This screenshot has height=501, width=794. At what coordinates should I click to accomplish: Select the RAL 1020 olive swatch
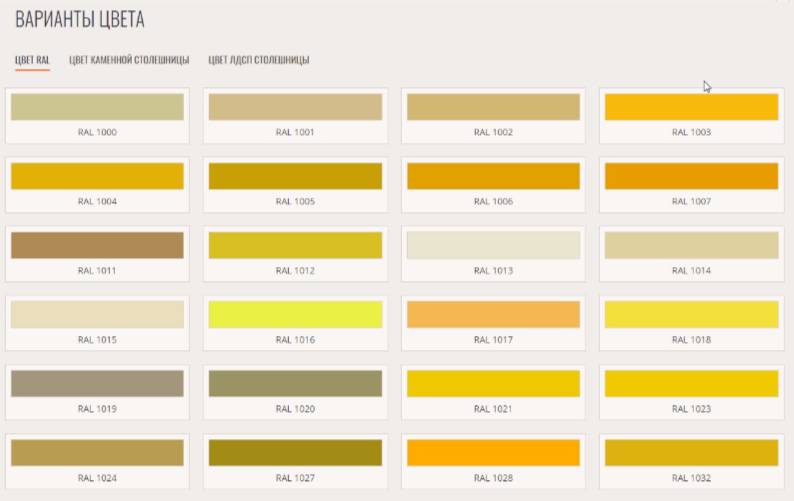point(295,383)
